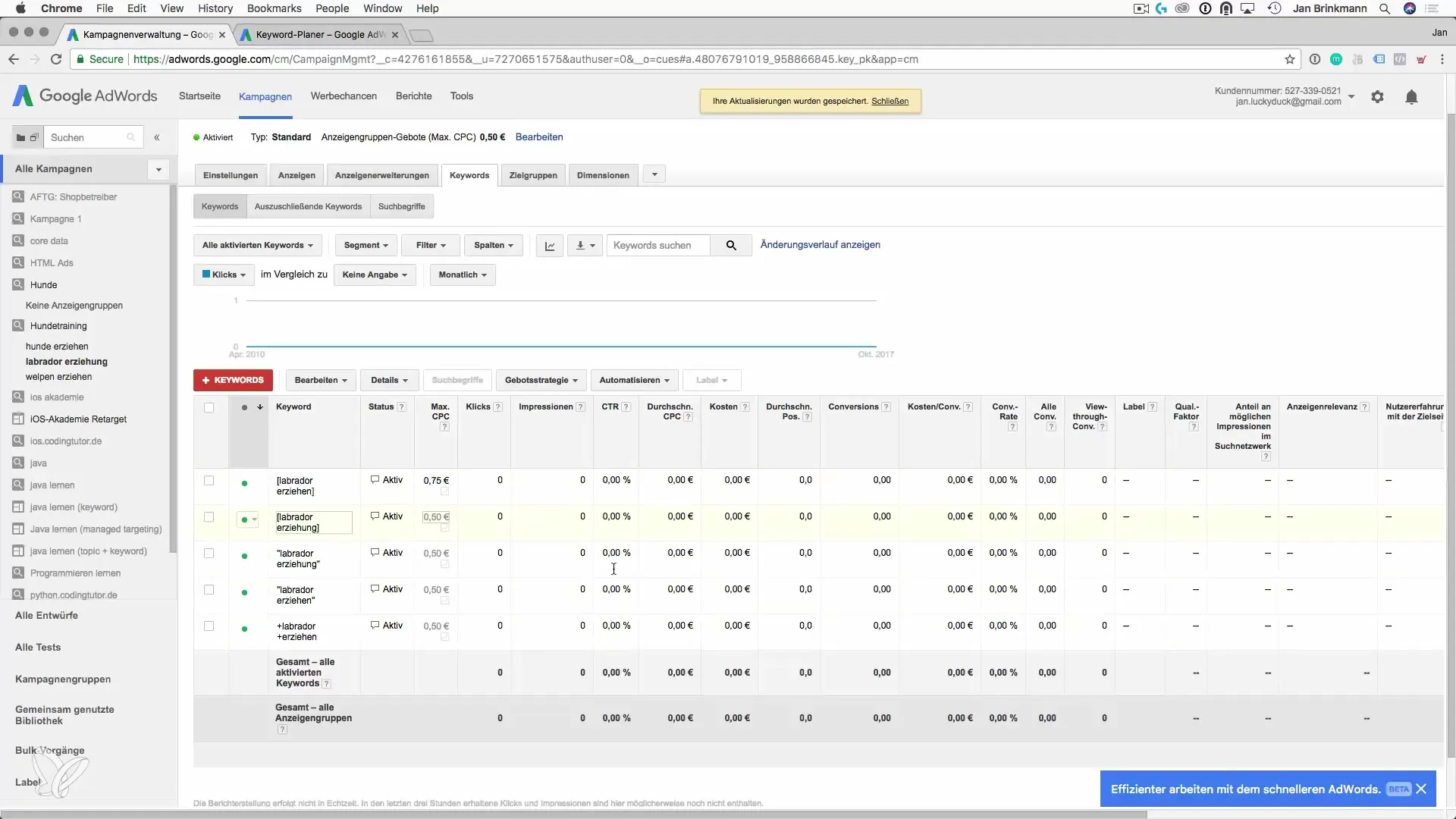This screenshot has width=1456, height=819.
Task: Open the Suchbegriffe subtab button
Action: (x=402, y=206)
